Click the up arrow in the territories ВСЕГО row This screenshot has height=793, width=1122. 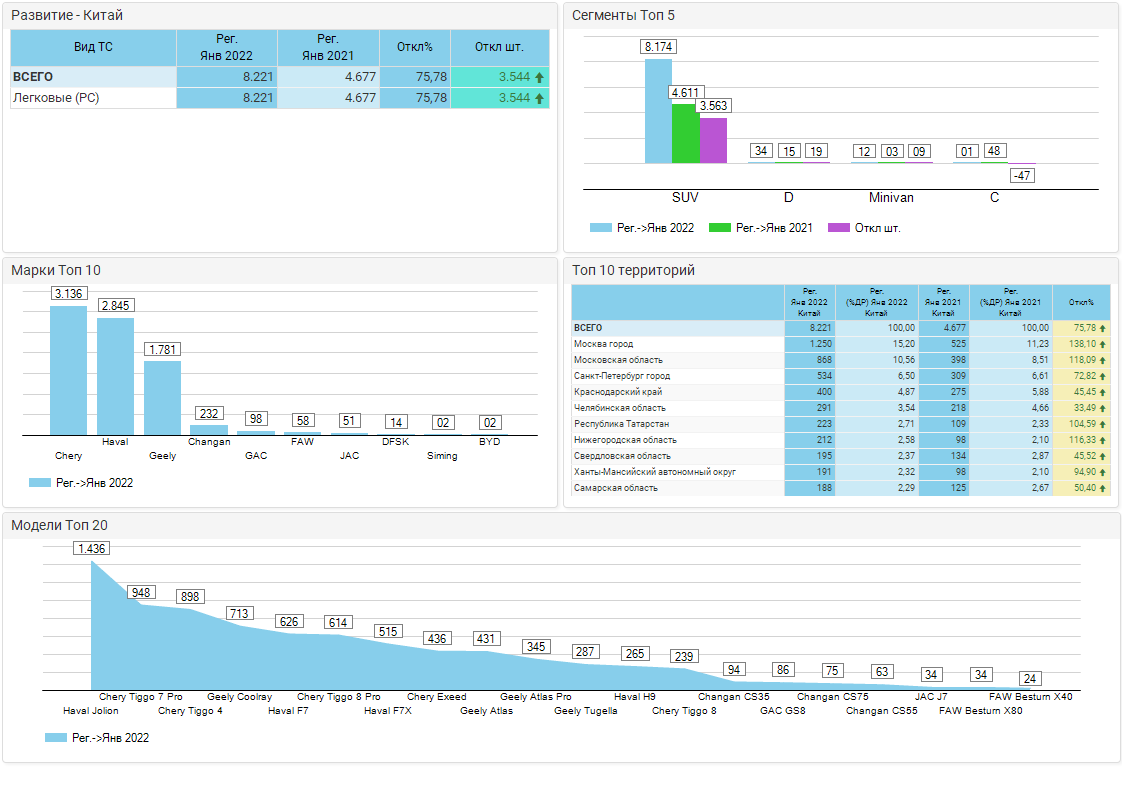[1103, 328]
